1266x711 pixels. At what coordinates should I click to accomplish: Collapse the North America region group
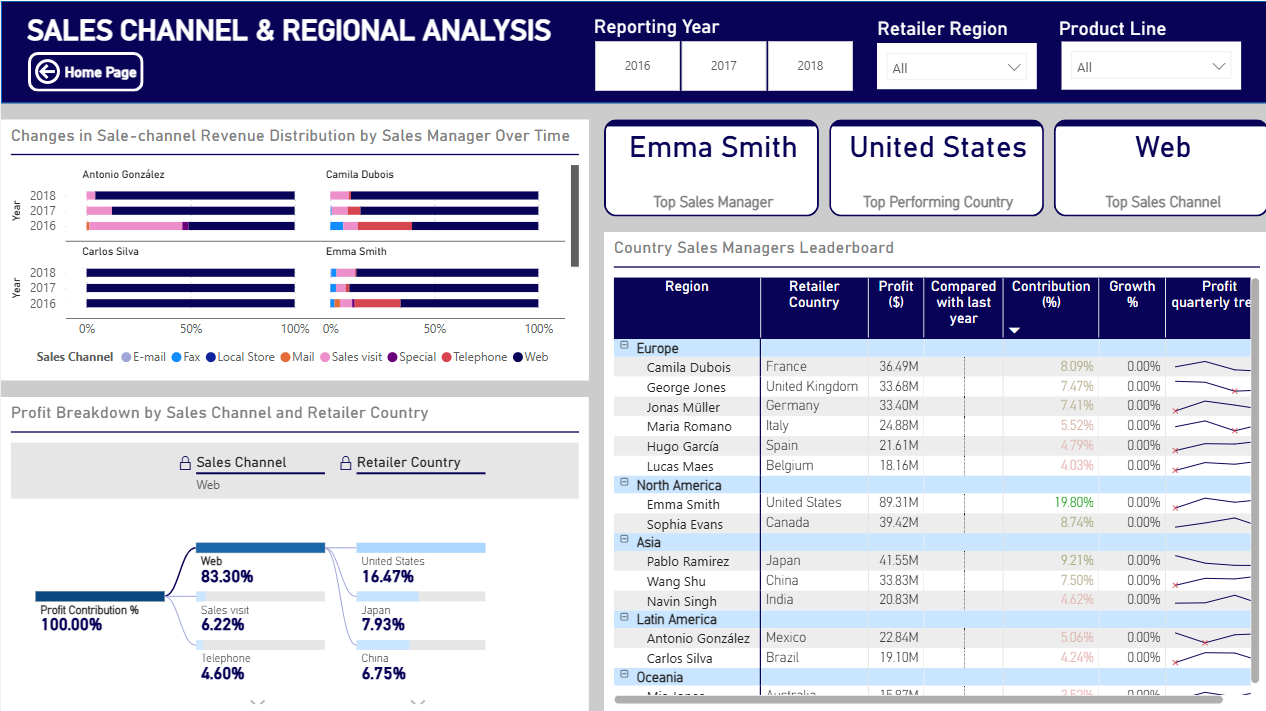pyautogui.click(x=624, y=484)
